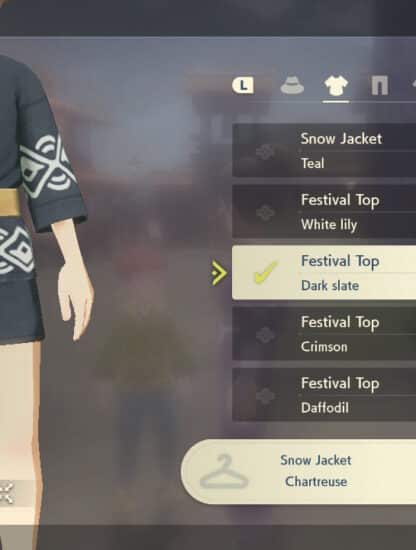Click the diamond icon beside Crimson top
Viewport: 416px width, 550px height.
265,335
